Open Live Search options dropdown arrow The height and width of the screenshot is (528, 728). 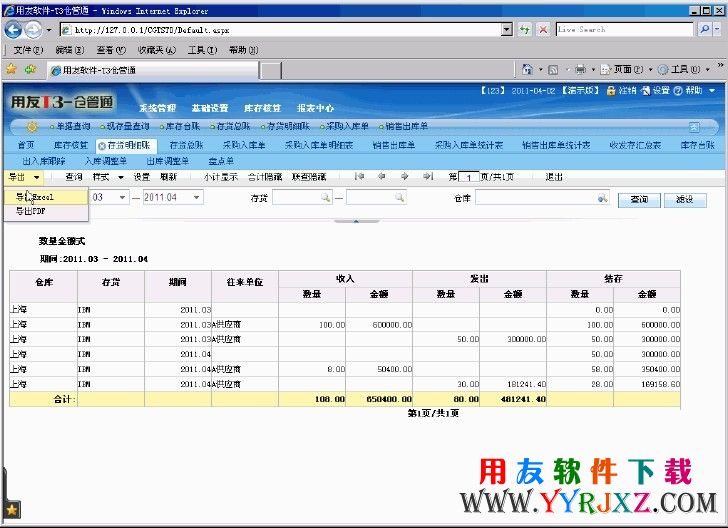717,29
